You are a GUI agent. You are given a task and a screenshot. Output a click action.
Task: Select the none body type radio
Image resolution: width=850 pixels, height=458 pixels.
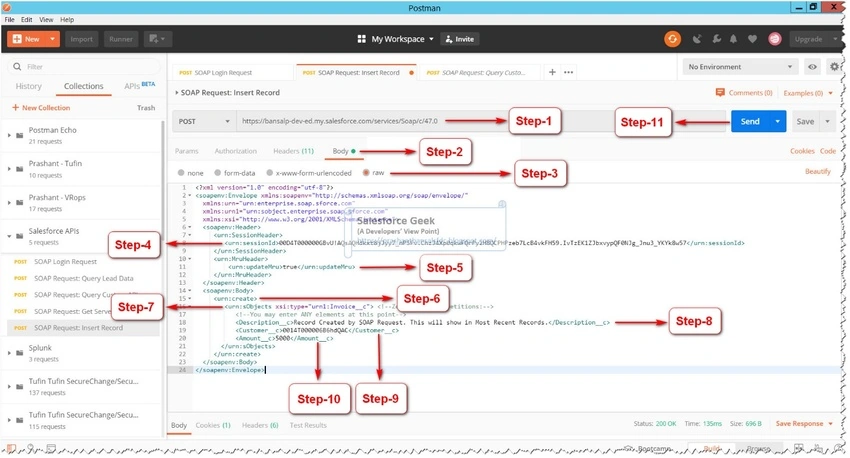[181, 173]
